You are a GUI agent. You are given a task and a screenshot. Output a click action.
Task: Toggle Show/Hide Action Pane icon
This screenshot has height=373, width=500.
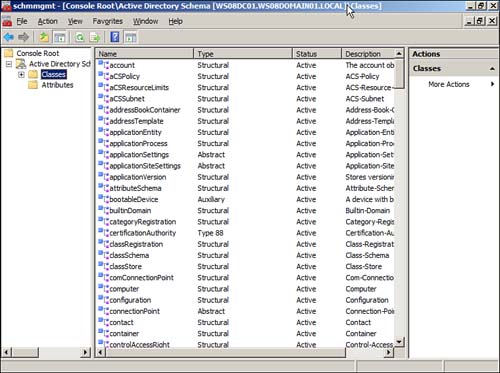point(131,37)
